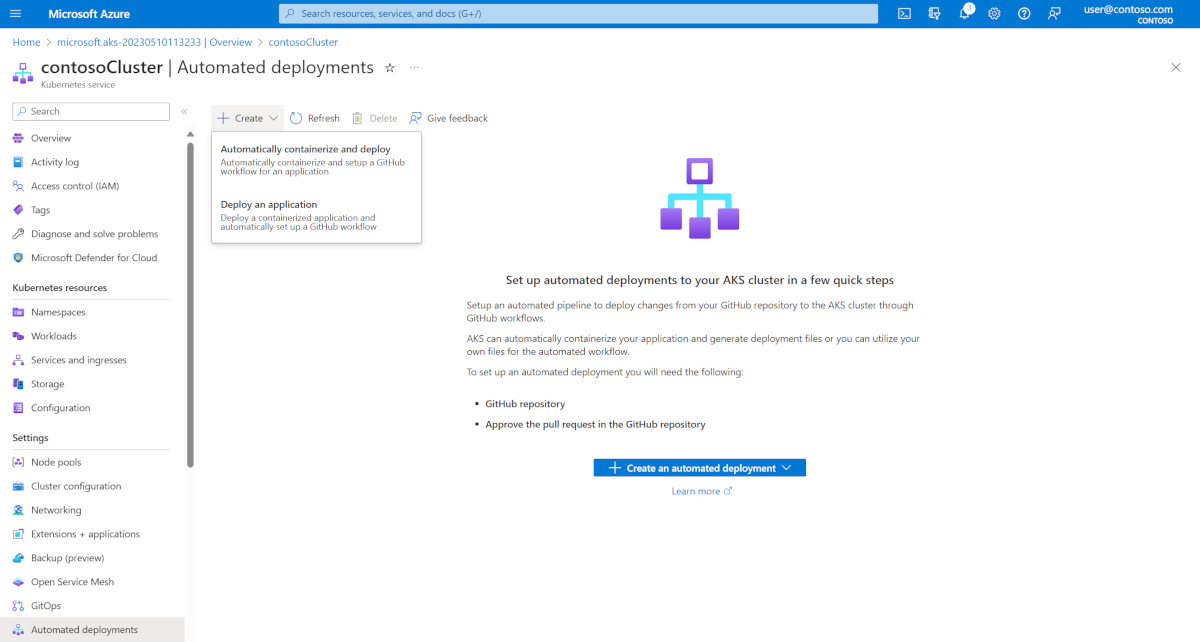Click the Extensions + applications icon
Viewport: 1200px width, 642px height.
pyautogui.click(x=19, y=534)
